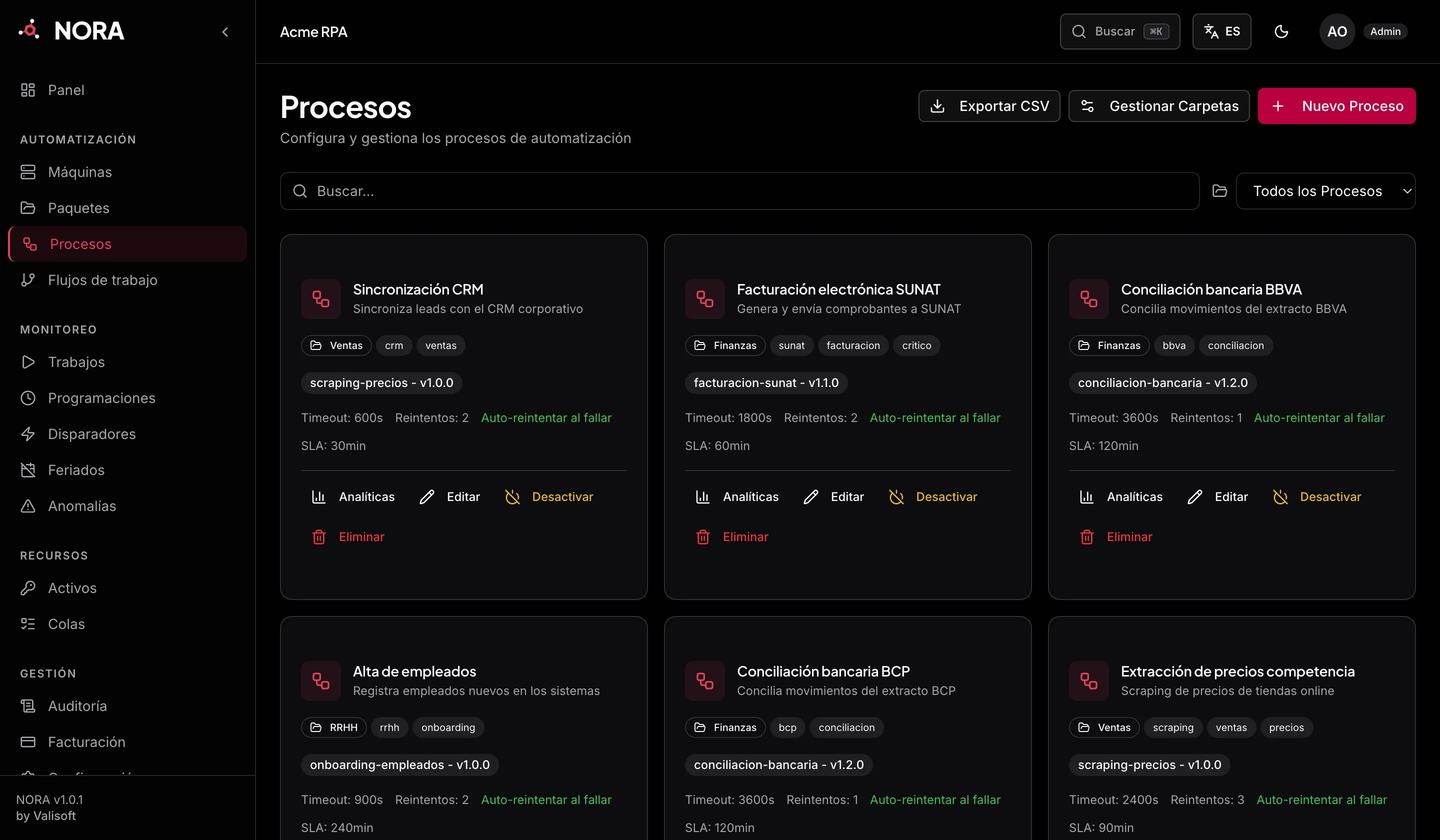
Task: Click the 'bbva' tag
Action: (1173, 345)
